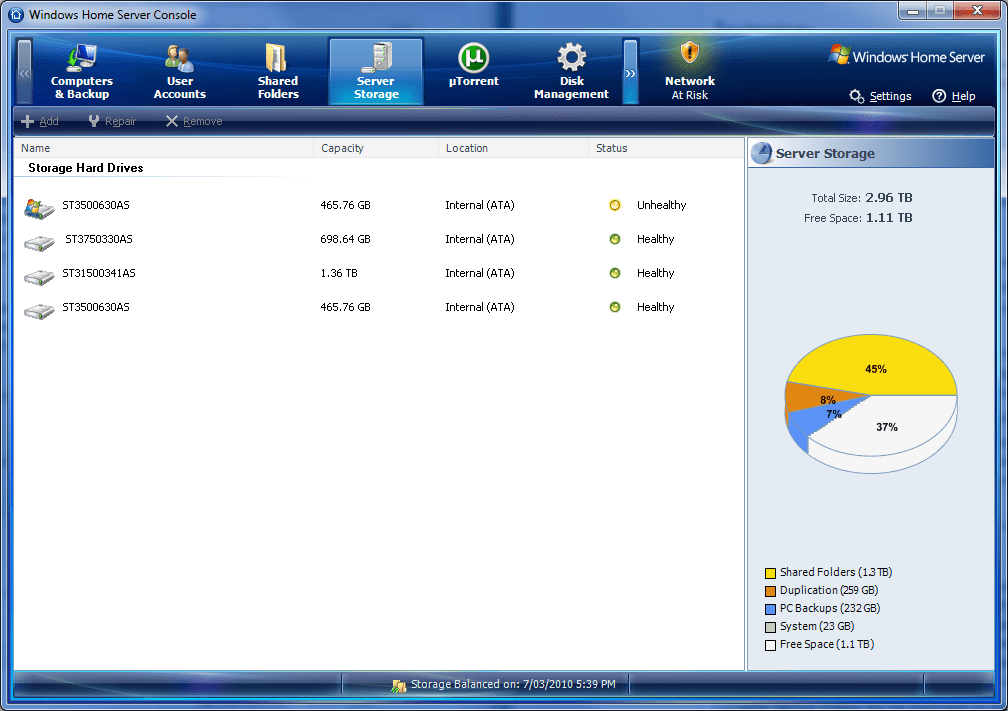The width and height of the screenshot is (1008, 711).
Task: Close the Windows Home Server Console window
Action: pyautogui.click(x=976, y=10)
